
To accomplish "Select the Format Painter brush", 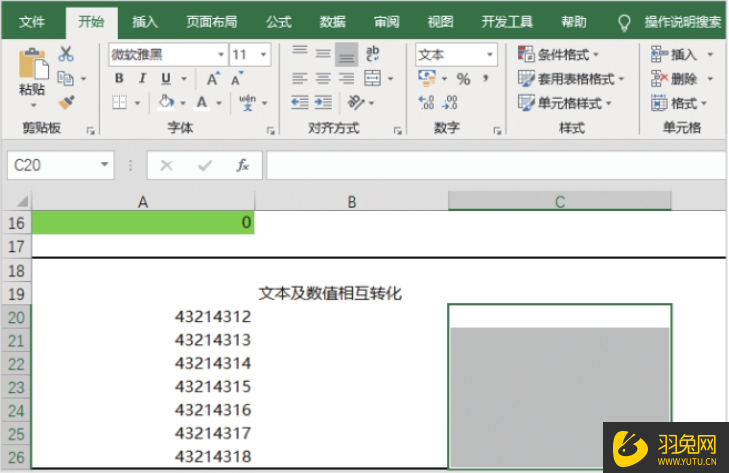I will pos(66,102).
